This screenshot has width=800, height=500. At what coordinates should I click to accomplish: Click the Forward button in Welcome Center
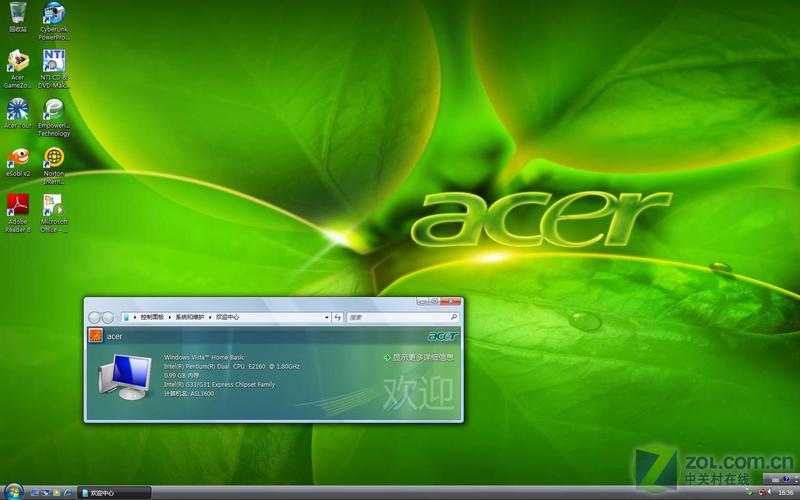108,317
